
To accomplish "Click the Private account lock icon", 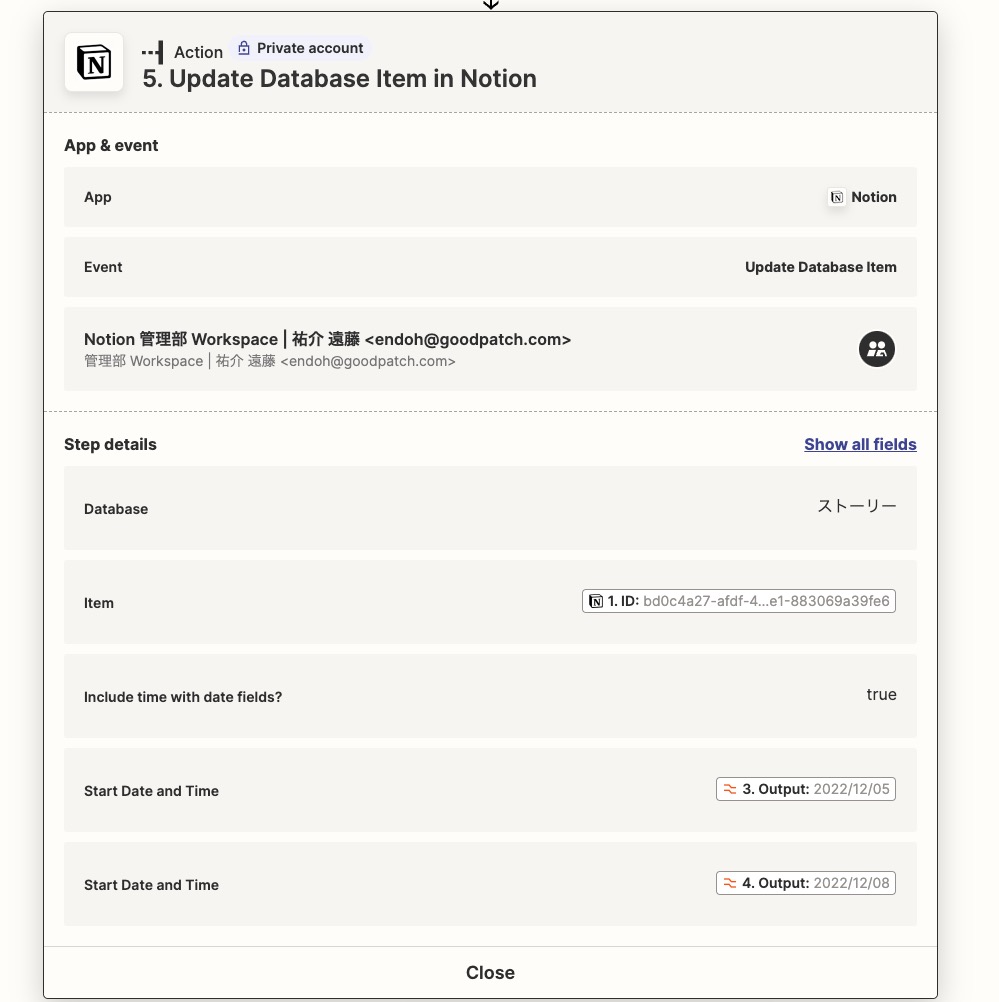I will click(244, 48).
